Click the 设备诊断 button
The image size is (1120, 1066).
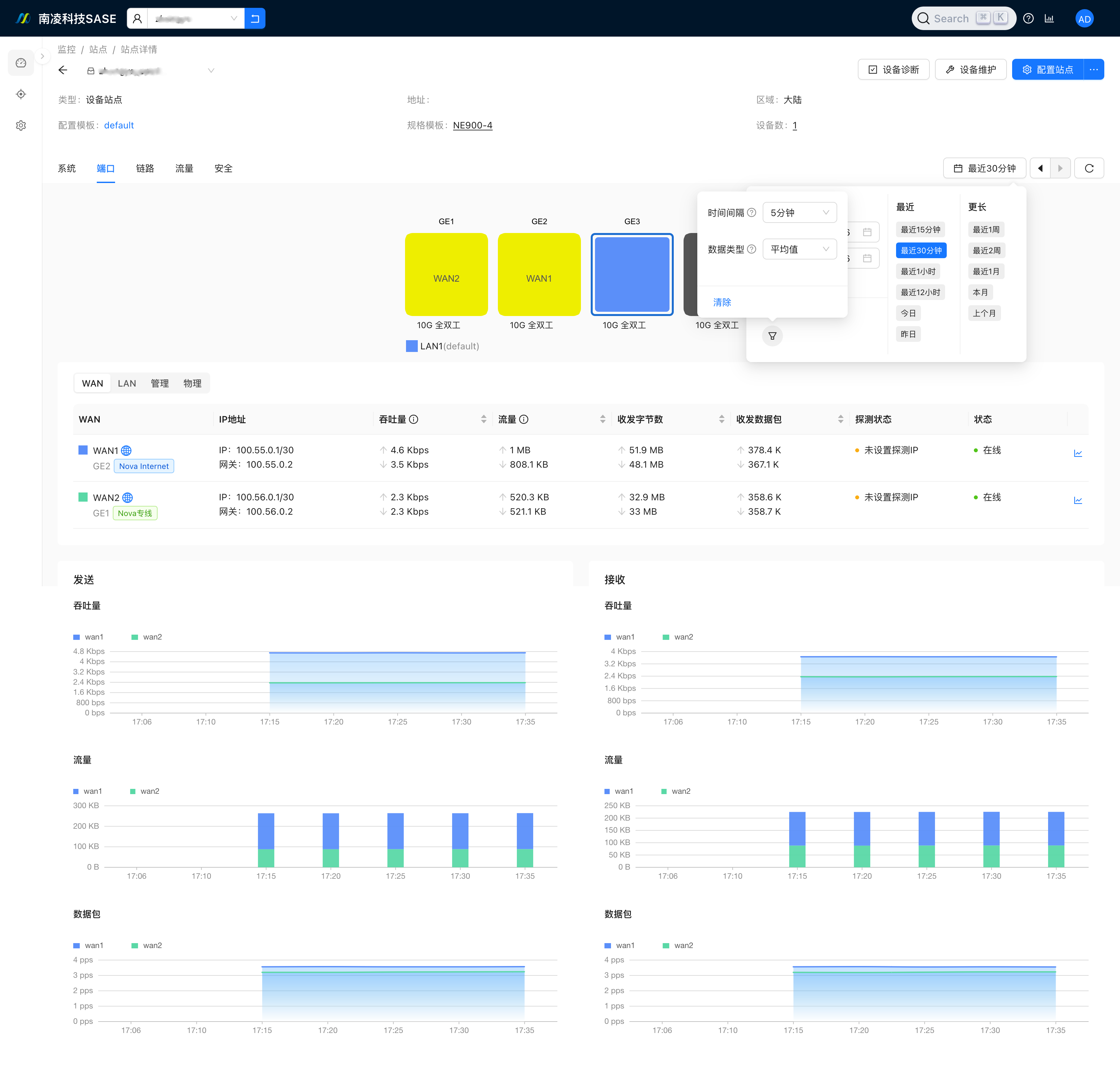click(x=893, y=69)
